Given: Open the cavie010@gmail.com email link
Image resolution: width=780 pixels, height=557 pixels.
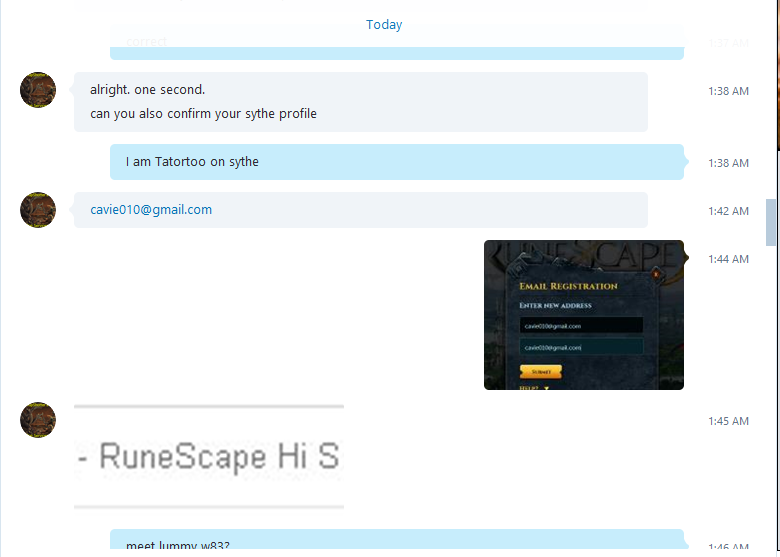Looking at the screenshot, I should click(x=151, y=210).
